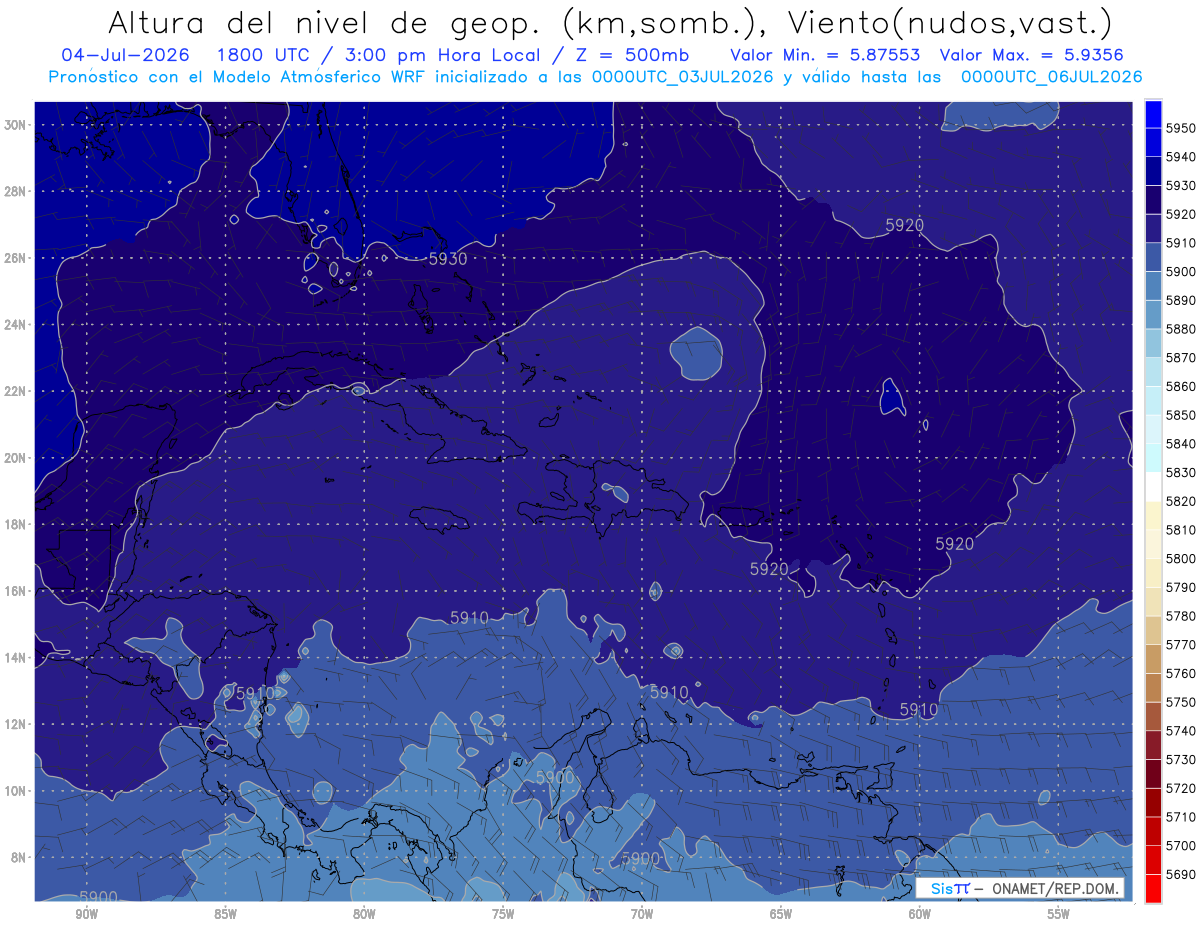This screenshot has width=1200, height=927.
Task: Click the legend value 5820
Action: (x=1181, y=501)
